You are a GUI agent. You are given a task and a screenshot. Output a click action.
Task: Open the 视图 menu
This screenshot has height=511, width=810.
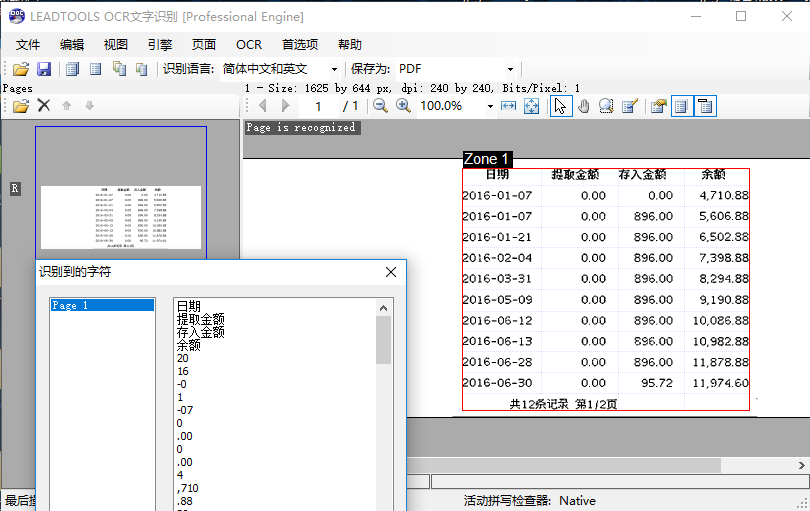[x=116, y=44]
